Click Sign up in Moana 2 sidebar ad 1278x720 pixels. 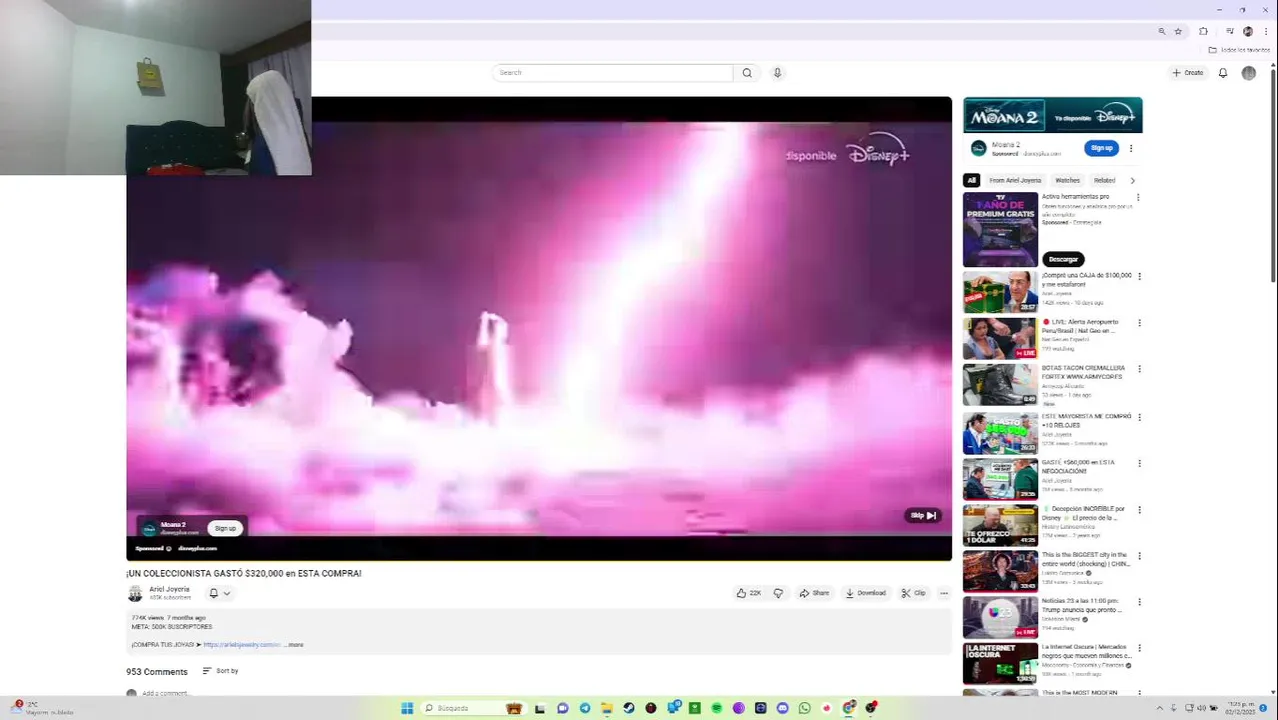click(x=1101, y=148)
